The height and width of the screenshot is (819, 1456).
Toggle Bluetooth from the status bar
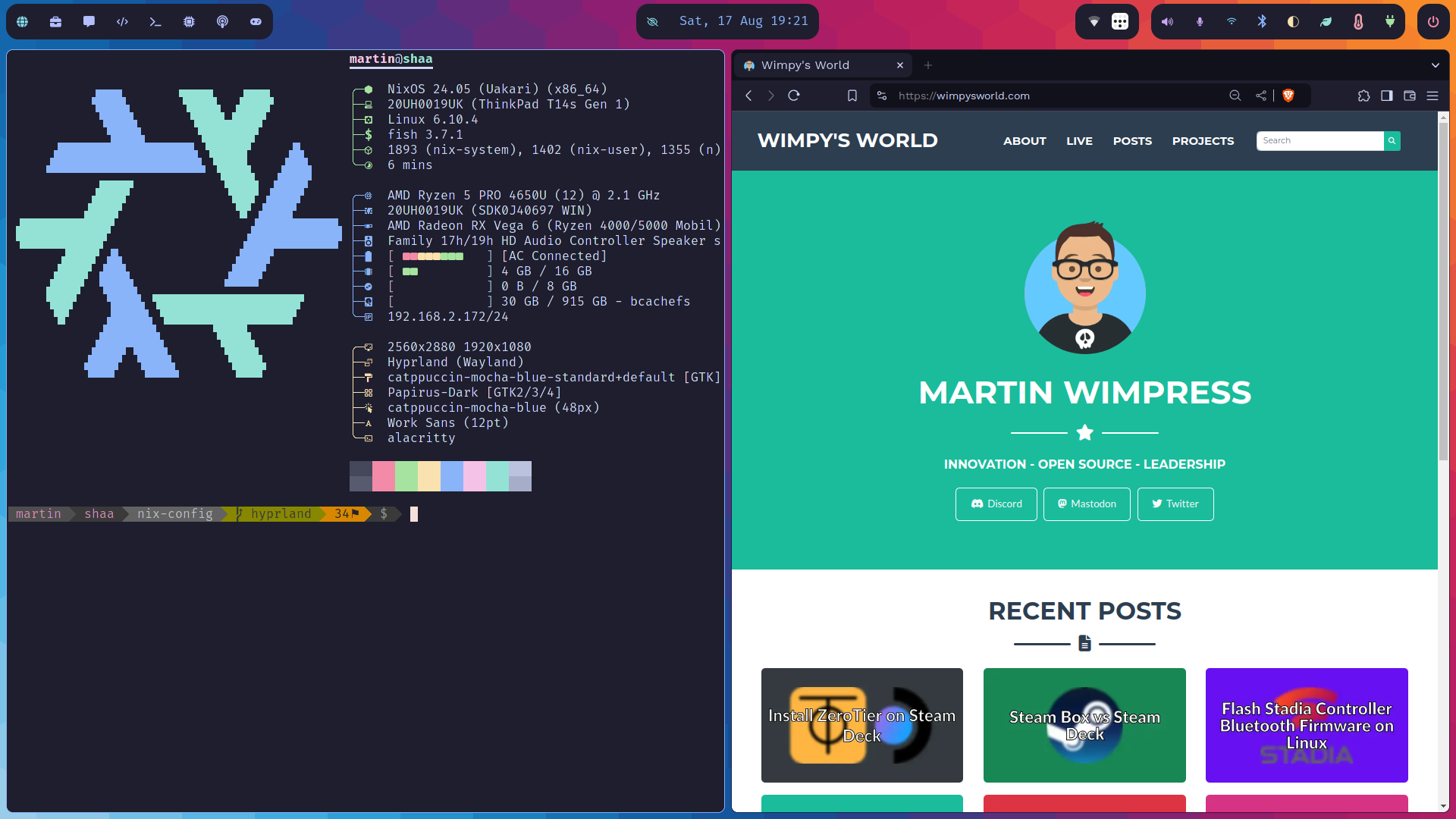1262,22
